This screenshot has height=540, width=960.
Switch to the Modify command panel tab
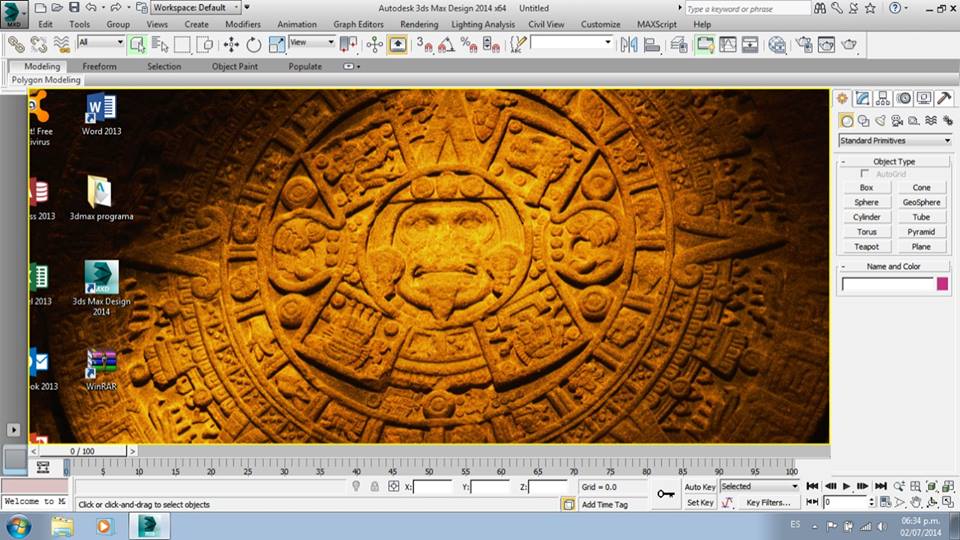(x=863, y=98)
